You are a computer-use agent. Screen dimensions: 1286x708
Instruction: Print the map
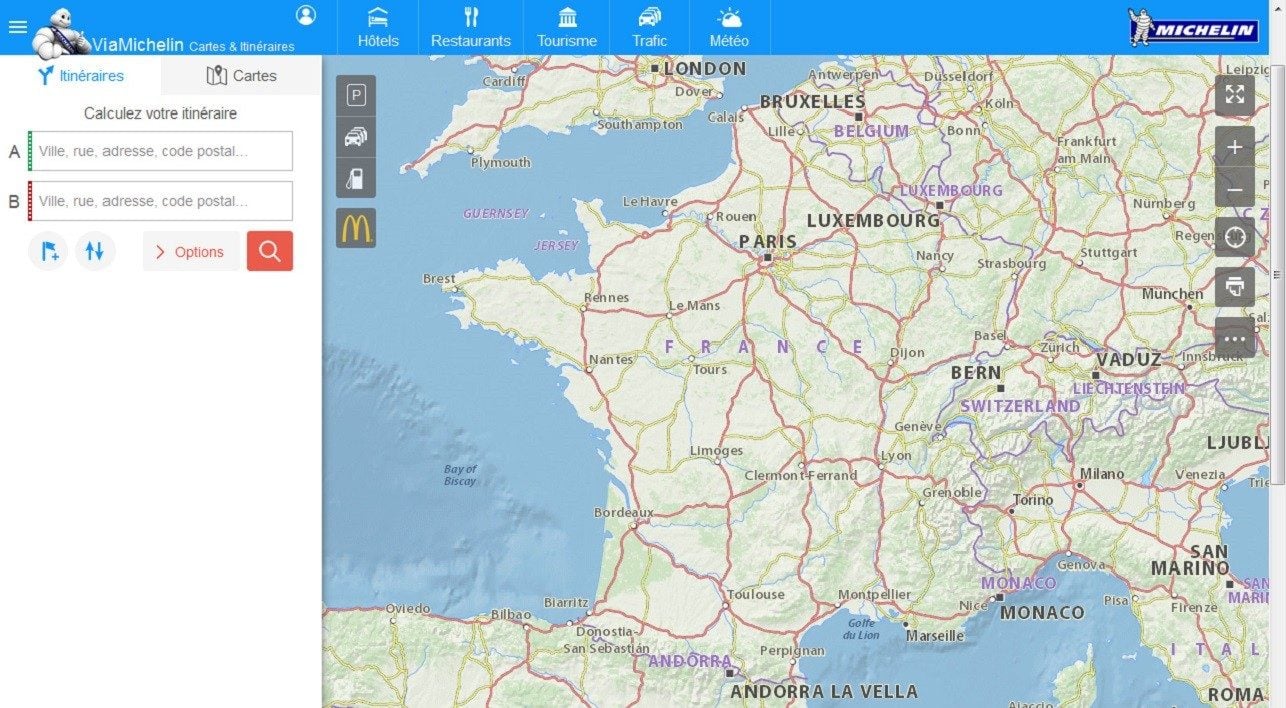coord(1235,287)
